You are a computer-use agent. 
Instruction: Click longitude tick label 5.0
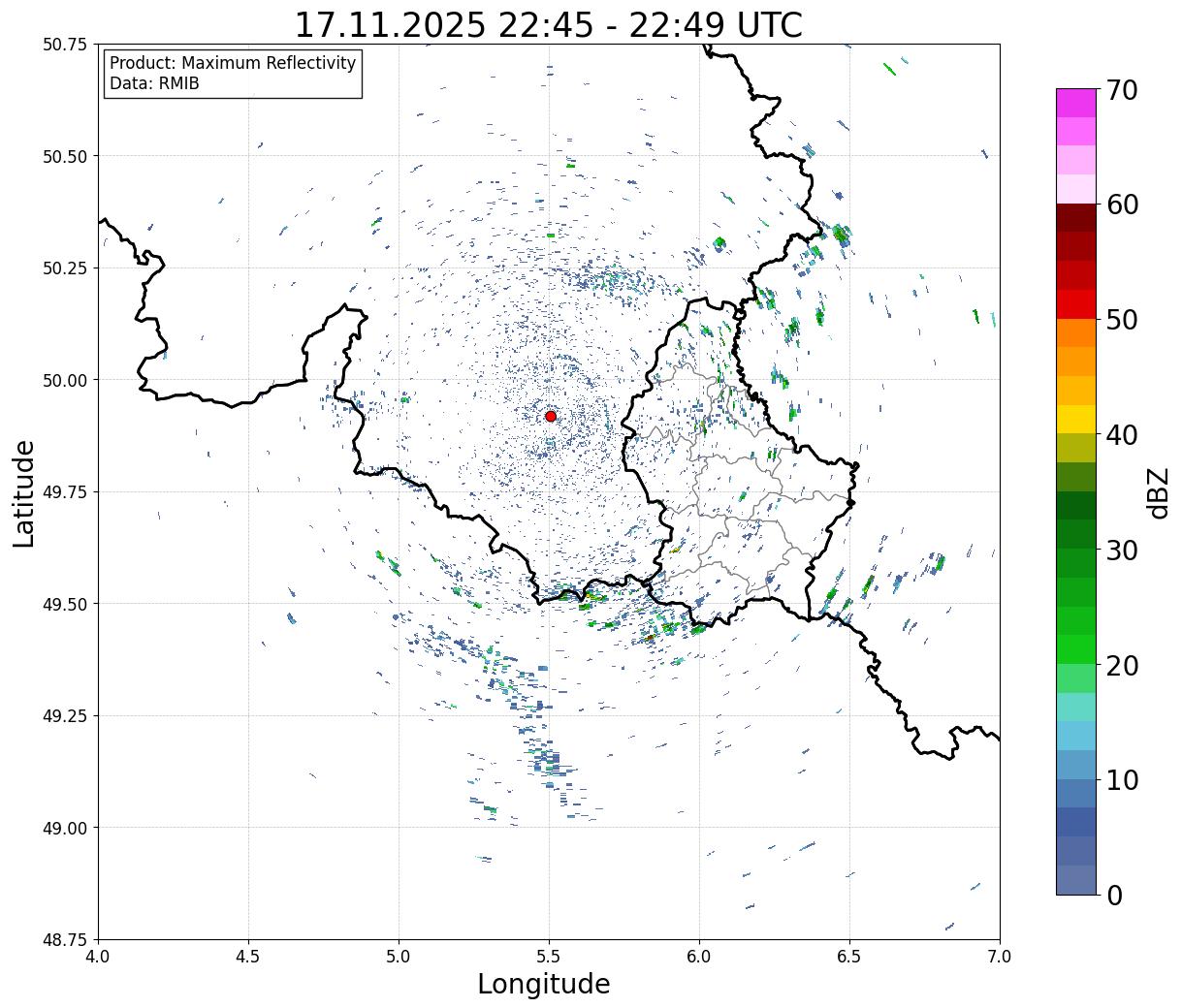click(x=399, y=957)
